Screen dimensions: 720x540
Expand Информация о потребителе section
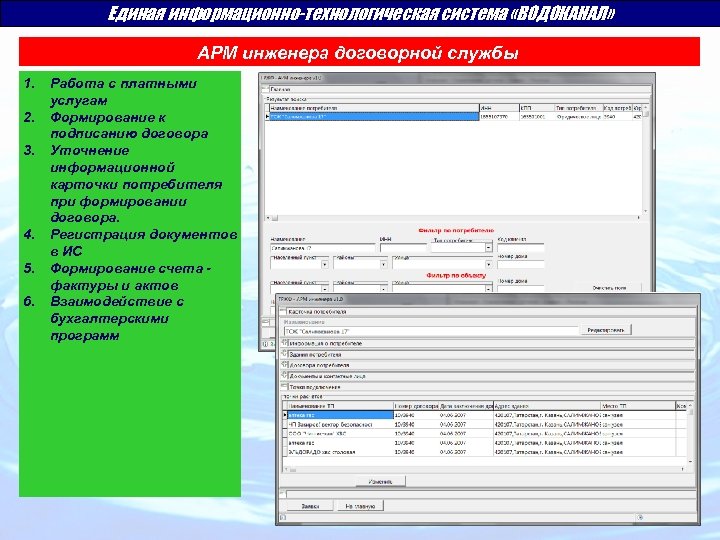tap(284, 343)
